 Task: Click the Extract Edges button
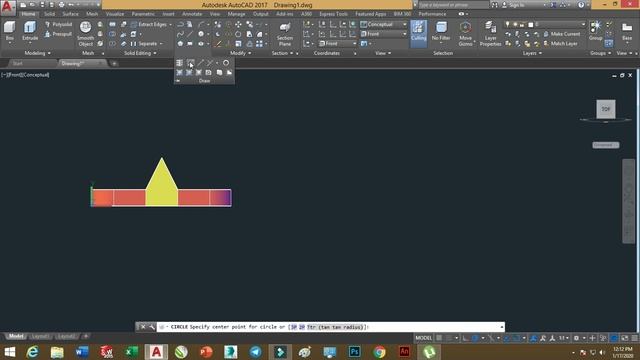coord(149,24)
